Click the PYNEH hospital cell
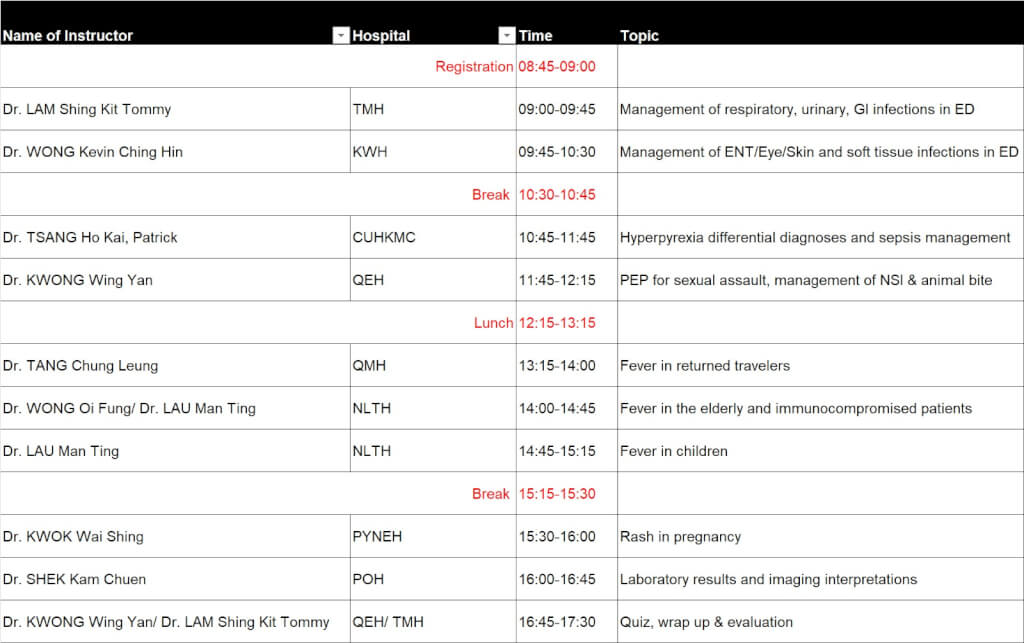The height and width of the screenshot is (643, 1024). point(377,536)
